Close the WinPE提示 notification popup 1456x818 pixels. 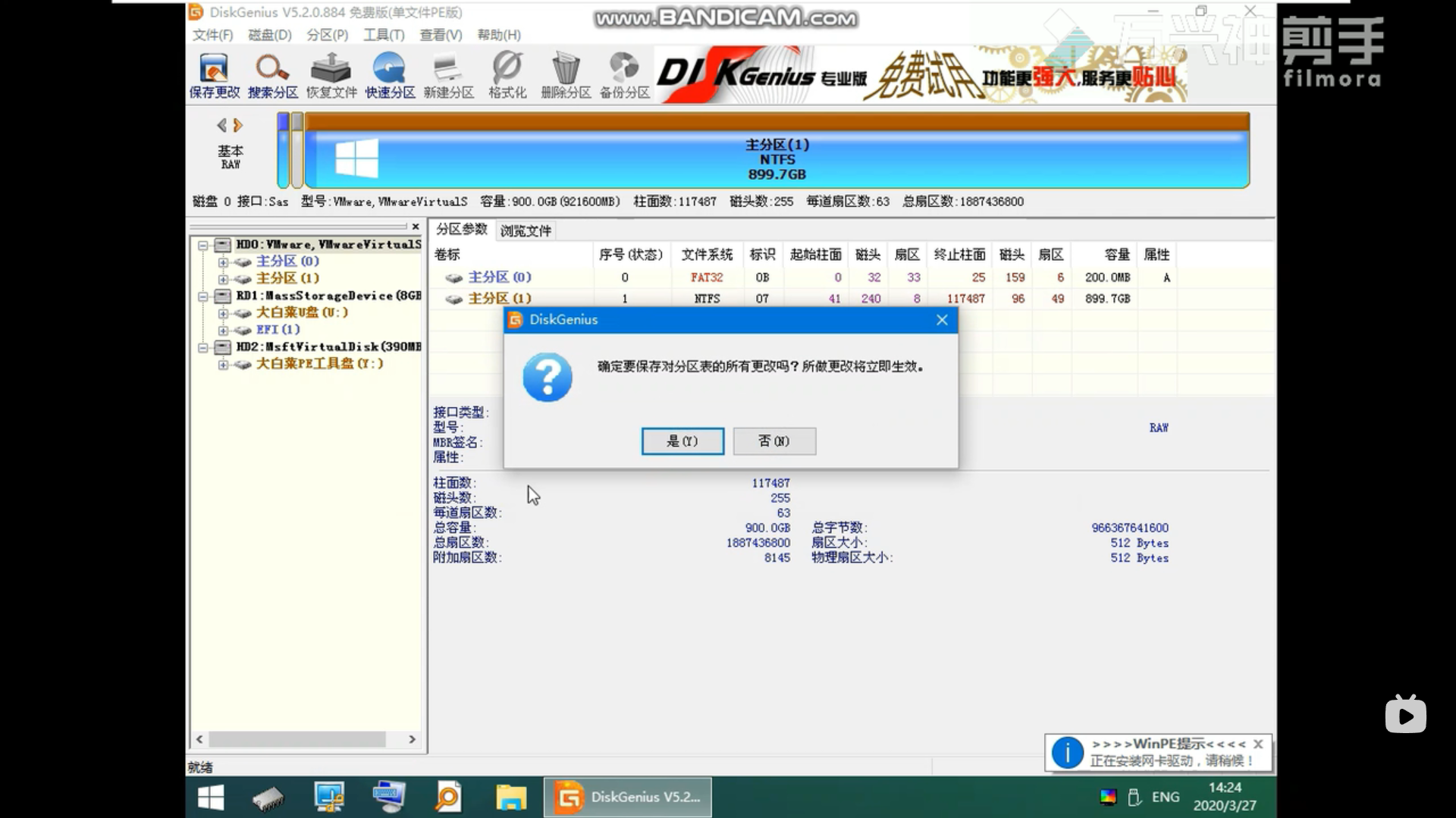[x=1258, y=744]
